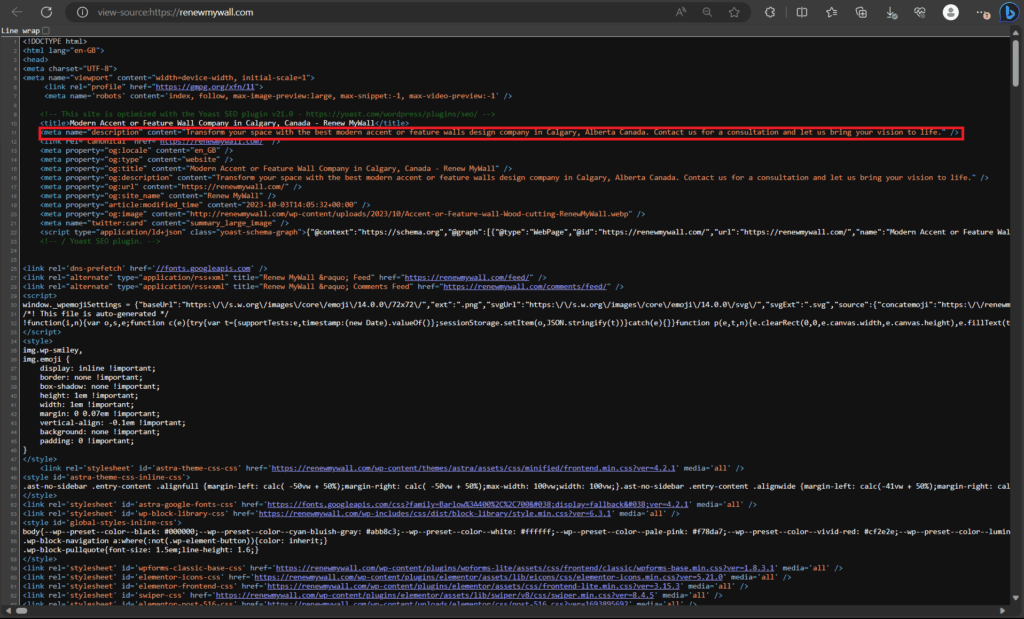Add page to favorites with star icon

click(734, 12)
